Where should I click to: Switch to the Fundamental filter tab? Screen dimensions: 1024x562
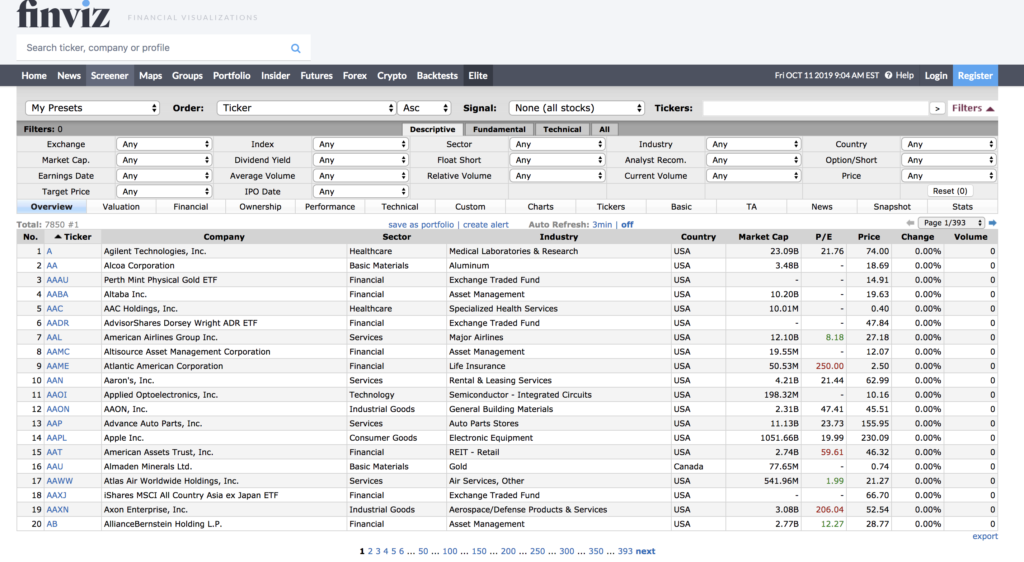tap(499, 129)
